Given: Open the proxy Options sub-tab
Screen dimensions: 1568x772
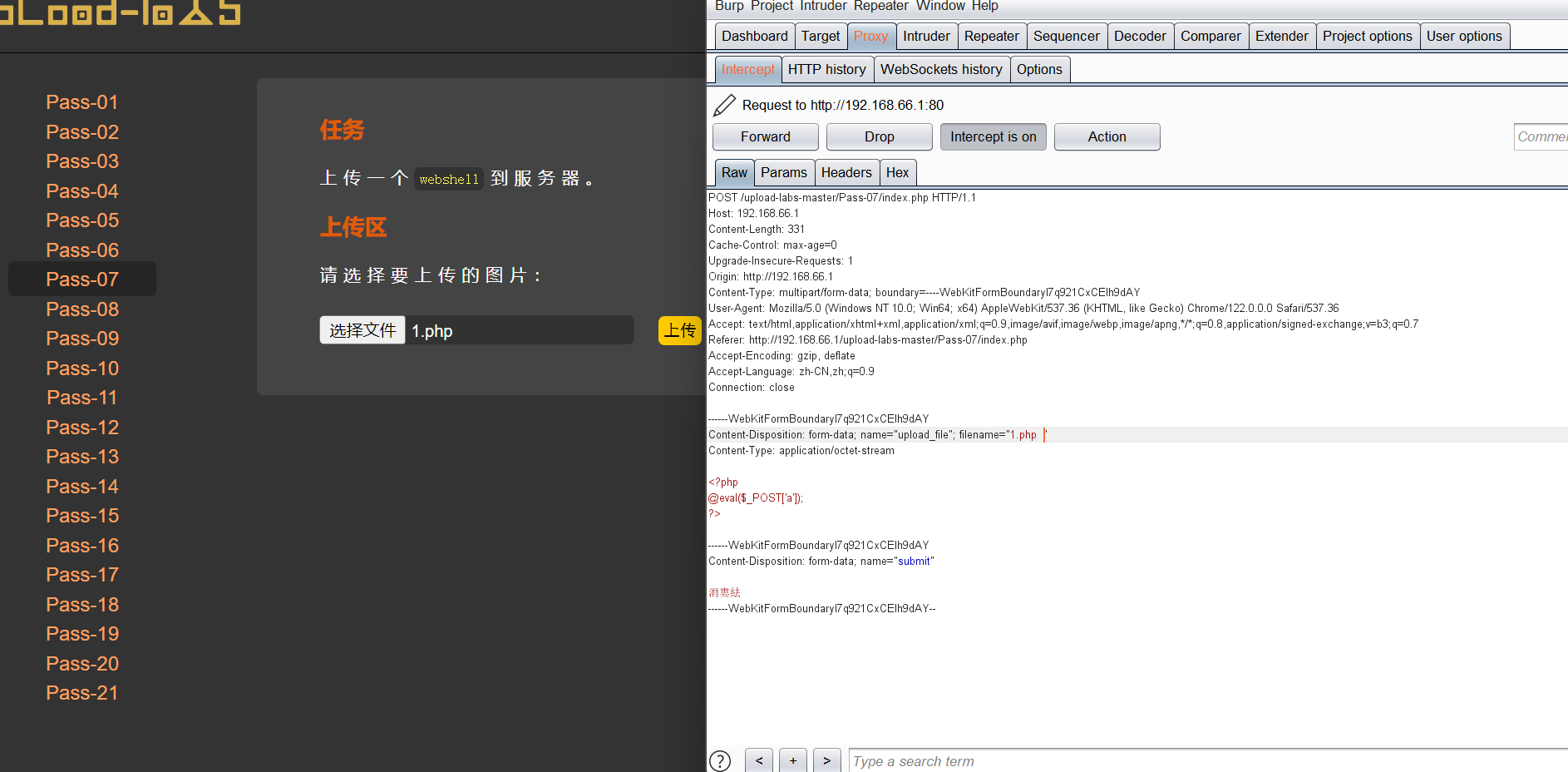Looking at the screenshot, I should click(x=1039, y=69).
